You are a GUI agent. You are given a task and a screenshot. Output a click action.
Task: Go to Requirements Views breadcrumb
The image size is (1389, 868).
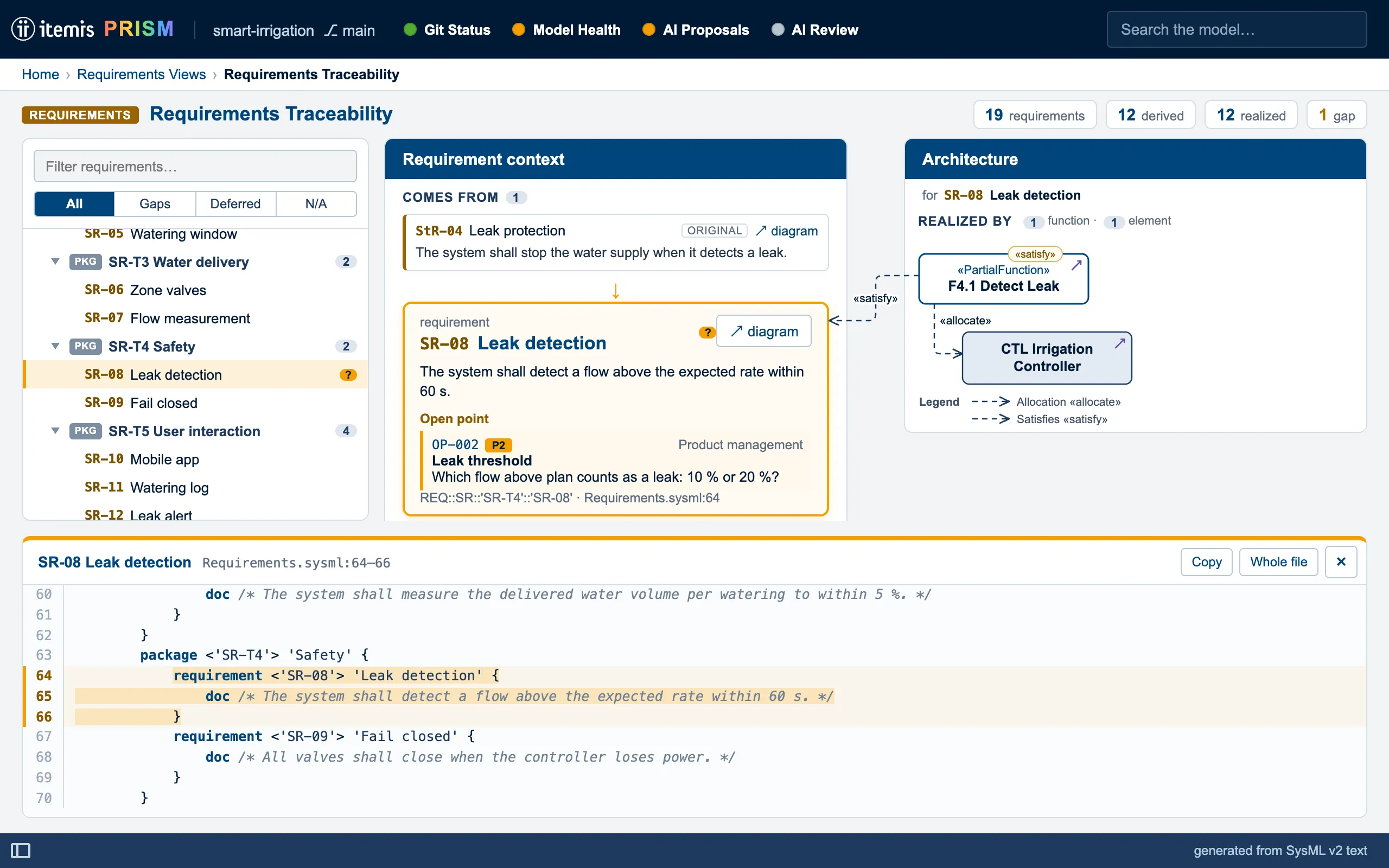click(141, 75)
